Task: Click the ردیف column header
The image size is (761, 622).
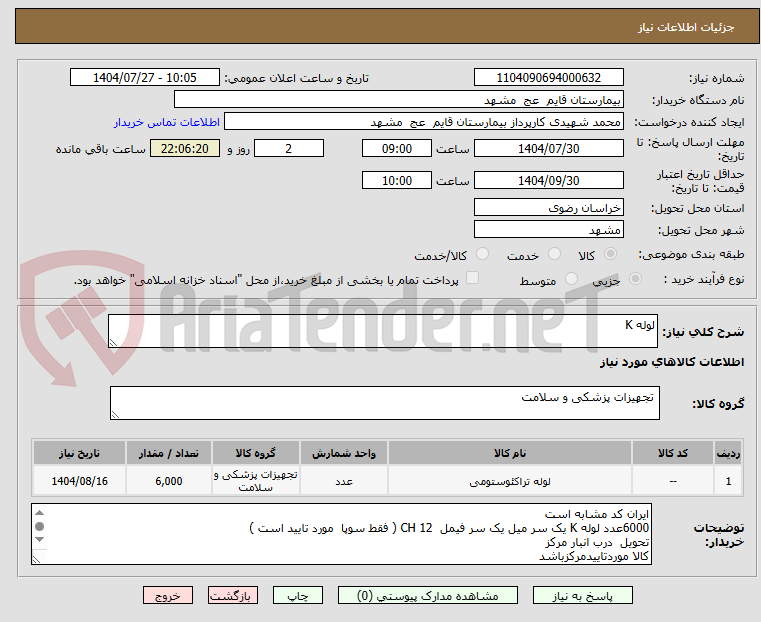Action: [x=728, y=453]
